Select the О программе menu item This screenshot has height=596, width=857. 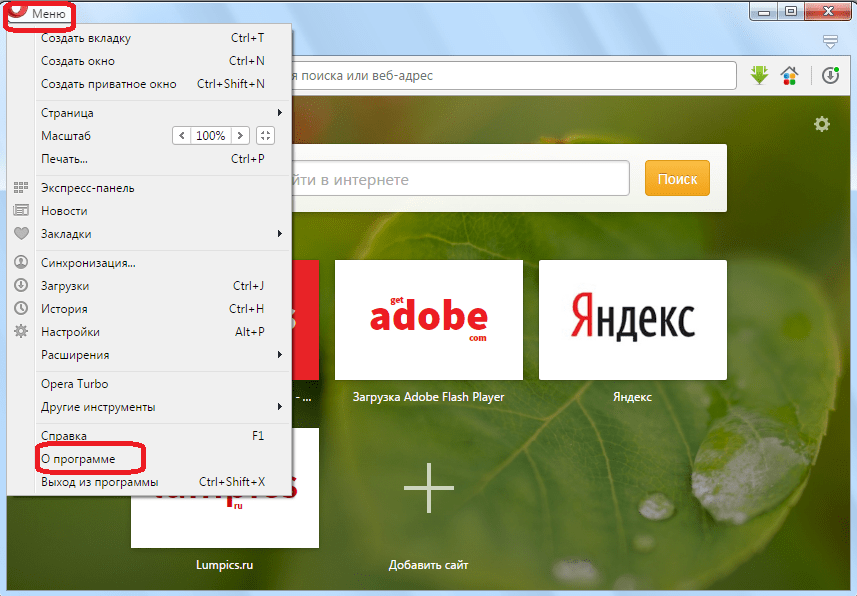point(78,459)
